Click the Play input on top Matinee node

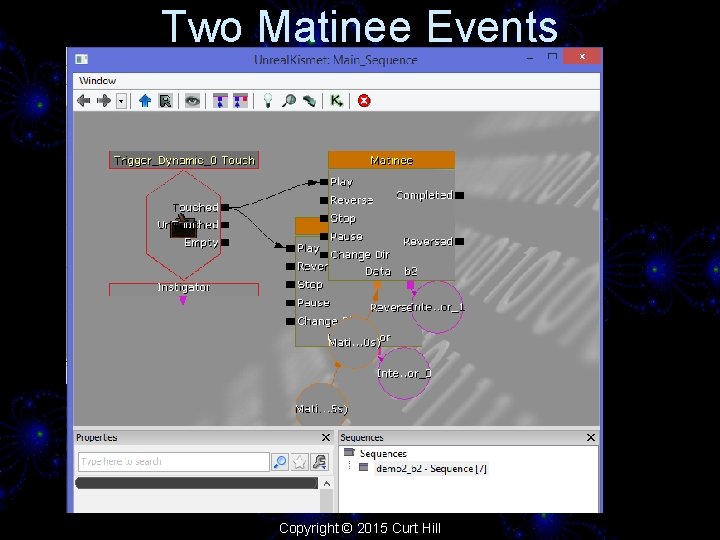pos(324,182)
